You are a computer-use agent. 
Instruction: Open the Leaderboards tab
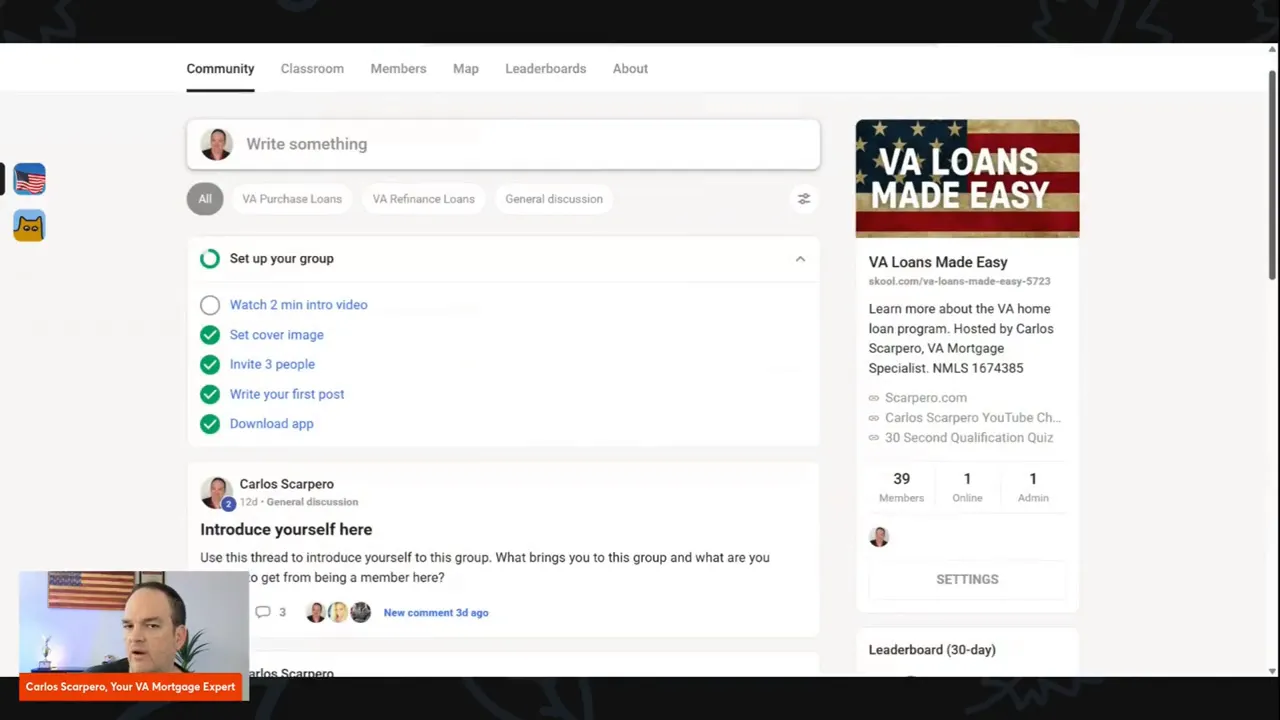point(545,68)
